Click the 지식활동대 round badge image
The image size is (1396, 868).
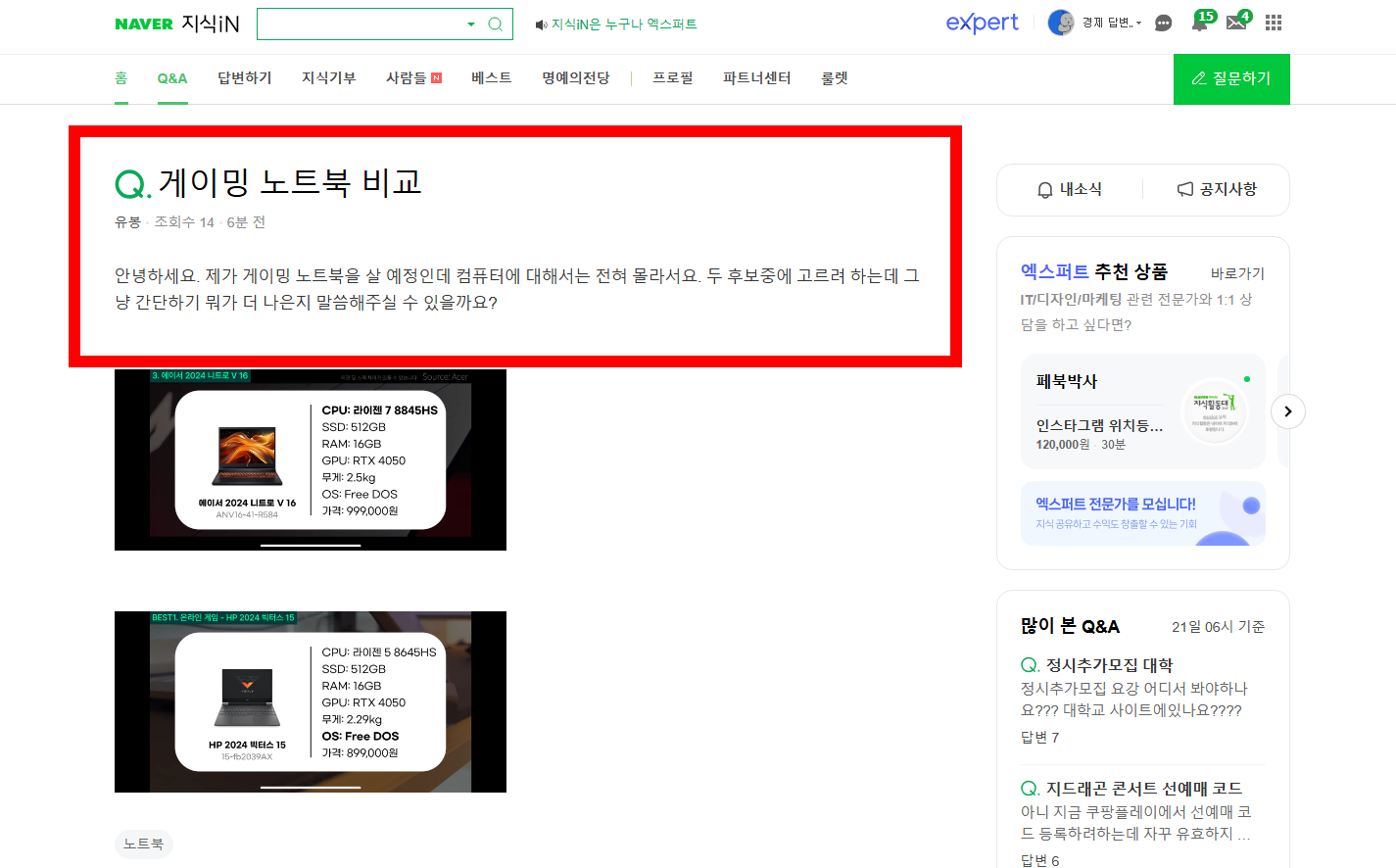click(x=1215, y=411)
